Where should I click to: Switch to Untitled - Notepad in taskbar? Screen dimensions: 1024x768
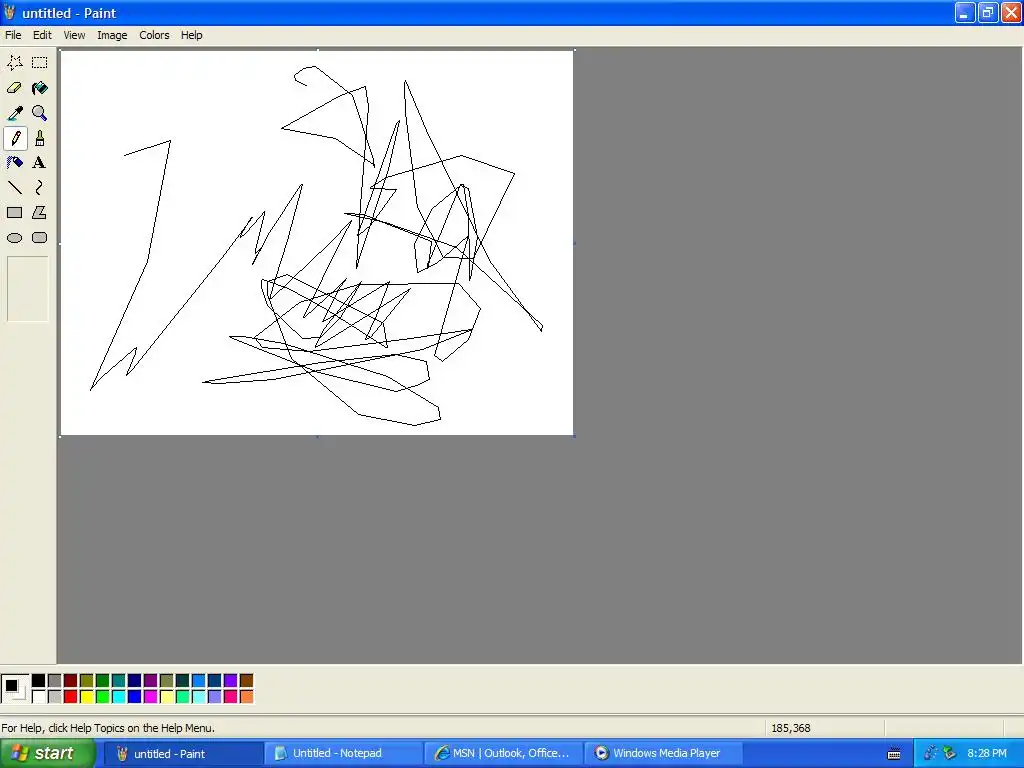pos(344,754)
